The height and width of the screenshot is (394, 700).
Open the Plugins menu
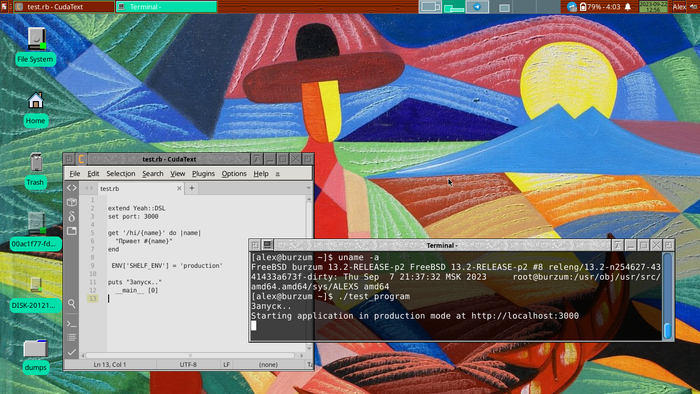pos(203,174)
